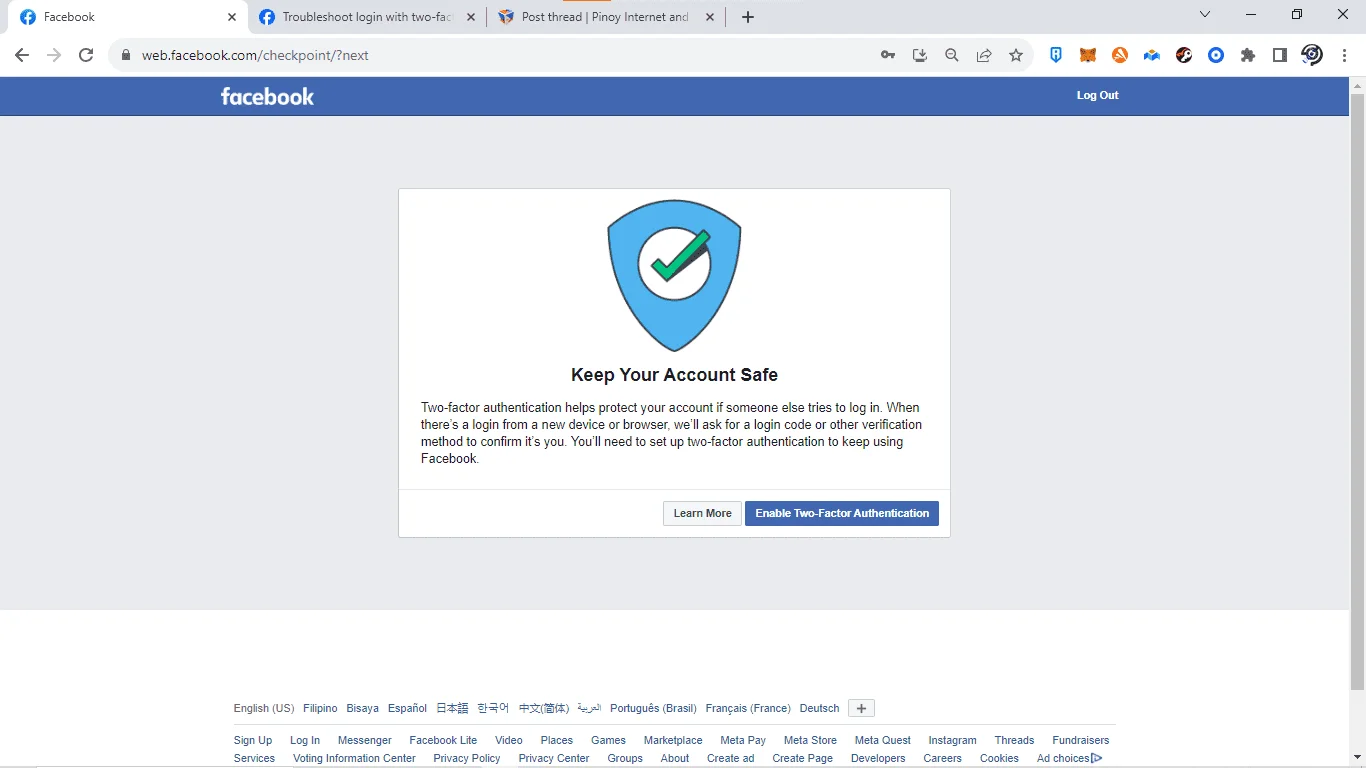Open the Log In footer link
The height and width of the screenshot is (768, 1366).
point(305,740)
